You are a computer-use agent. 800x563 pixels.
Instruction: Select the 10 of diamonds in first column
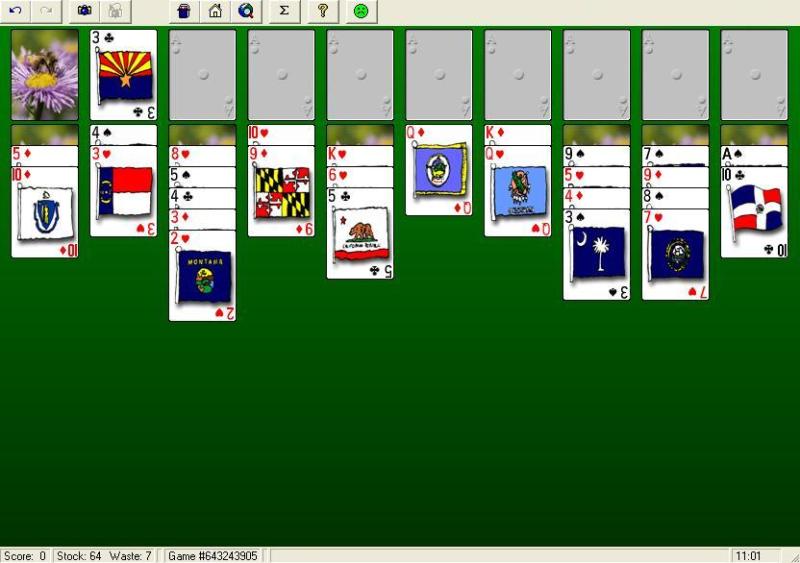pyautogui.click(x=44, y=215)
